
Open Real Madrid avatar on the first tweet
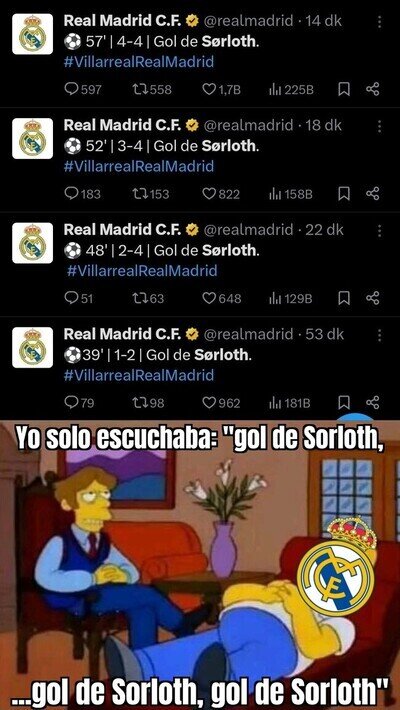32,34
